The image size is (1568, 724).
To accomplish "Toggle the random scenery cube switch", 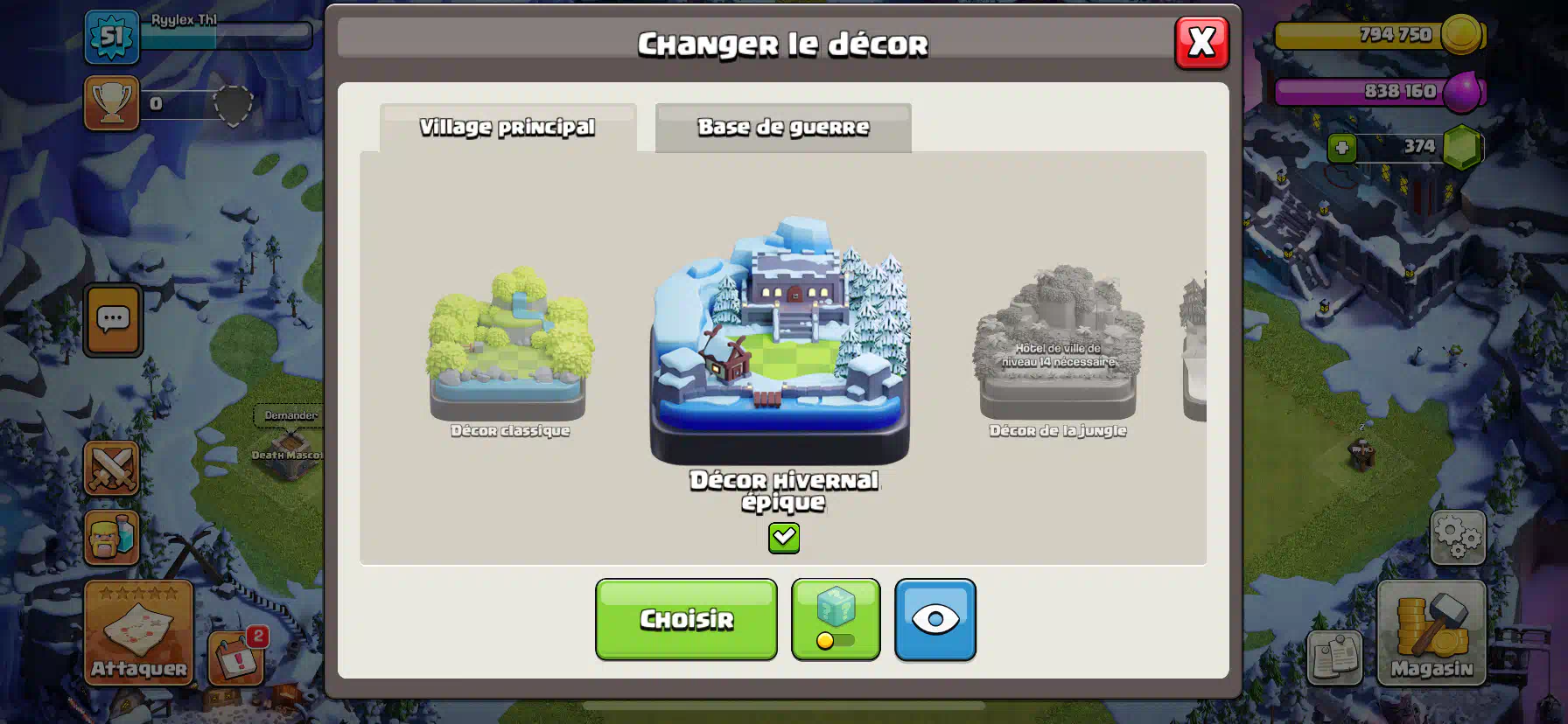I will click(836, 619).
